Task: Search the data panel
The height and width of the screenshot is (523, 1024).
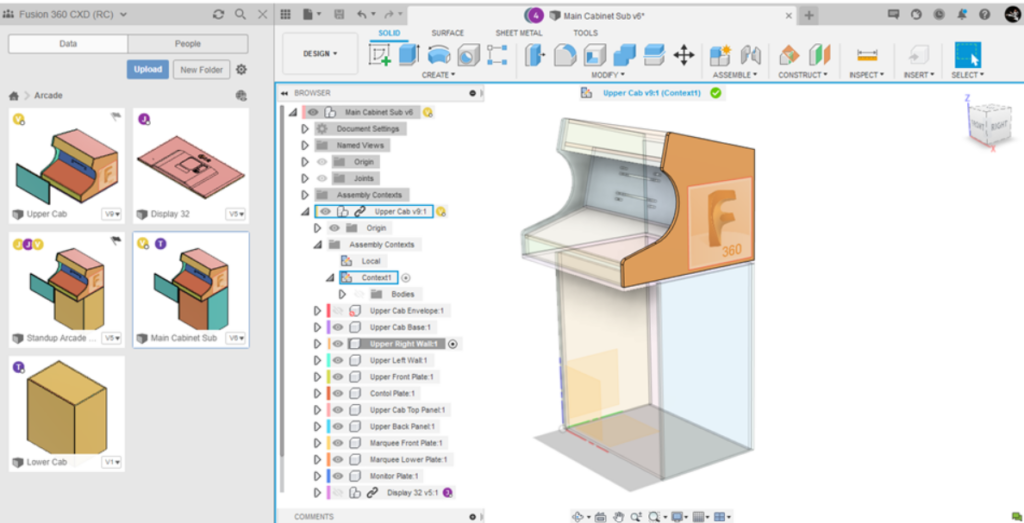Action: (x=240, y=14)
